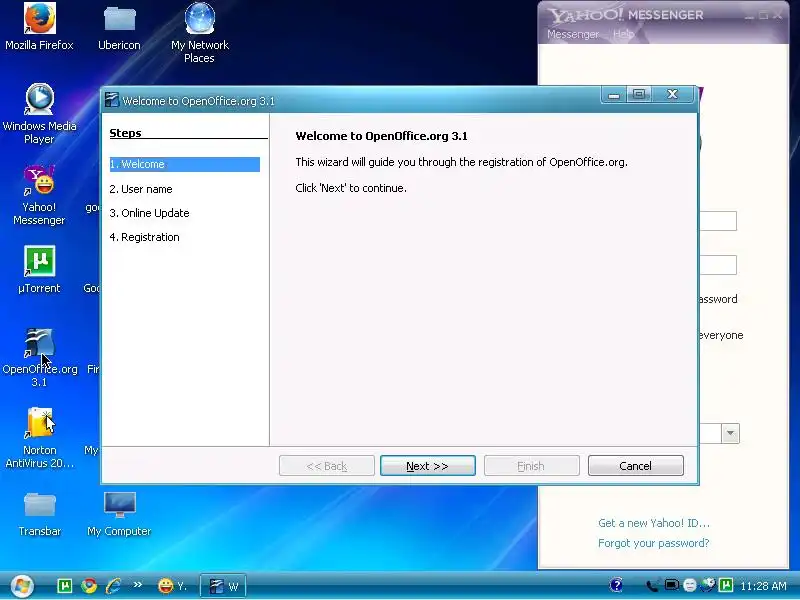Click Get a new Yahoo! ID link
Image resolution: width=800 pixels, height=600 pixels.
(x=654, y=523)
